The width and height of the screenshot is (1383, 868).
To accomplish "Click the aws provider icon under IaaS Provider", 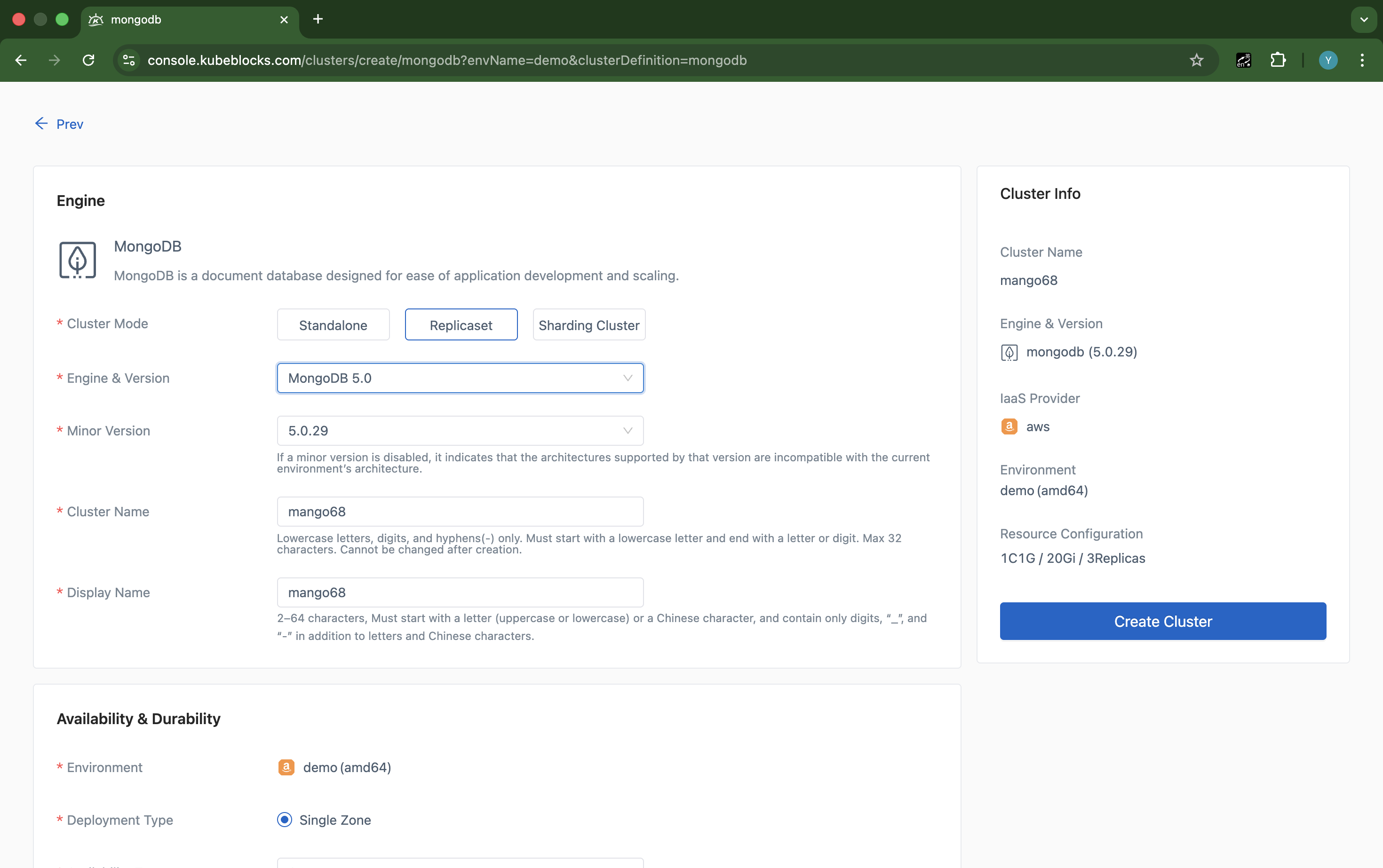I will click(x=1009, y=426).
